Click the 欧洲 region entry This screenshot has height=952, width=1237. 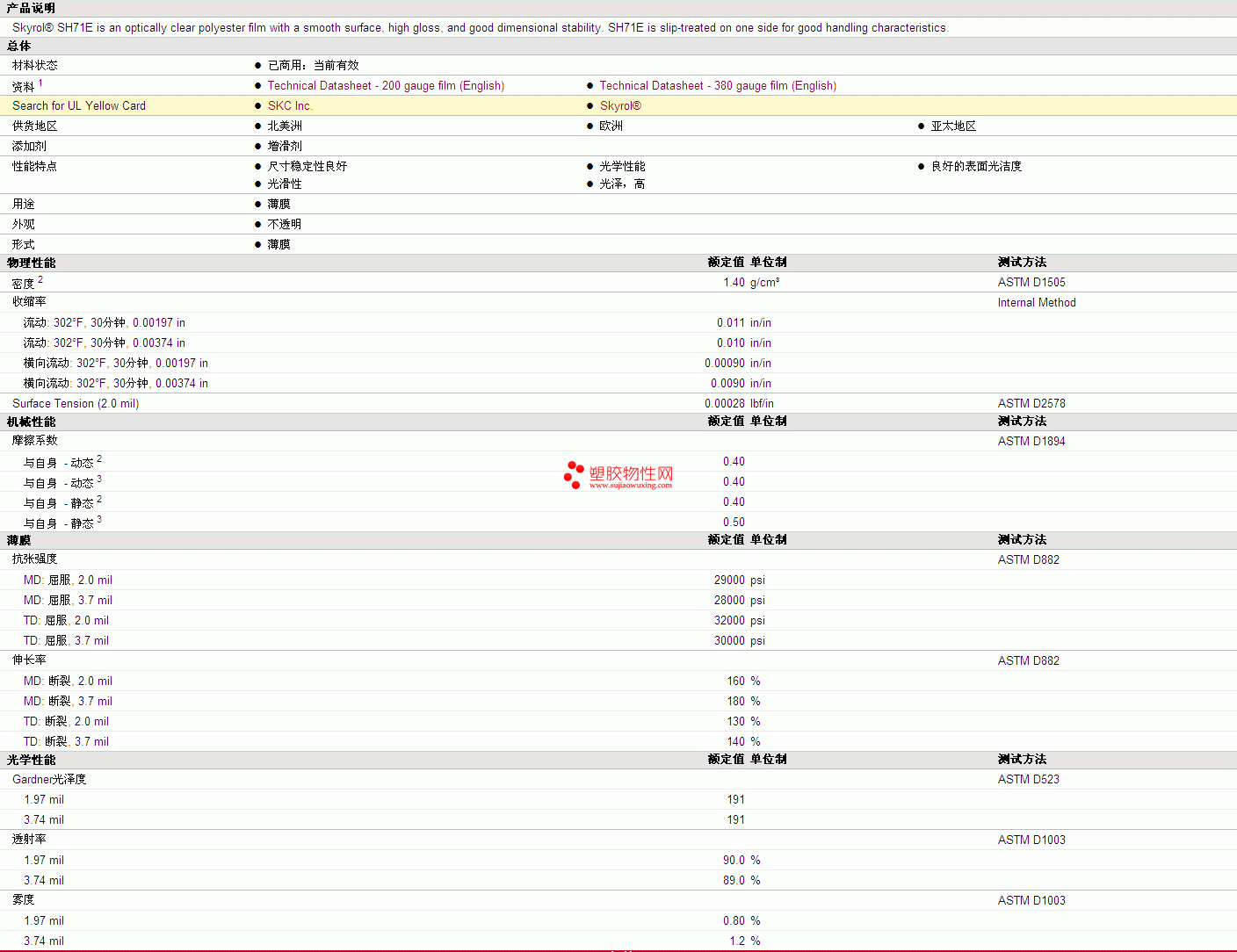[611, 126]
